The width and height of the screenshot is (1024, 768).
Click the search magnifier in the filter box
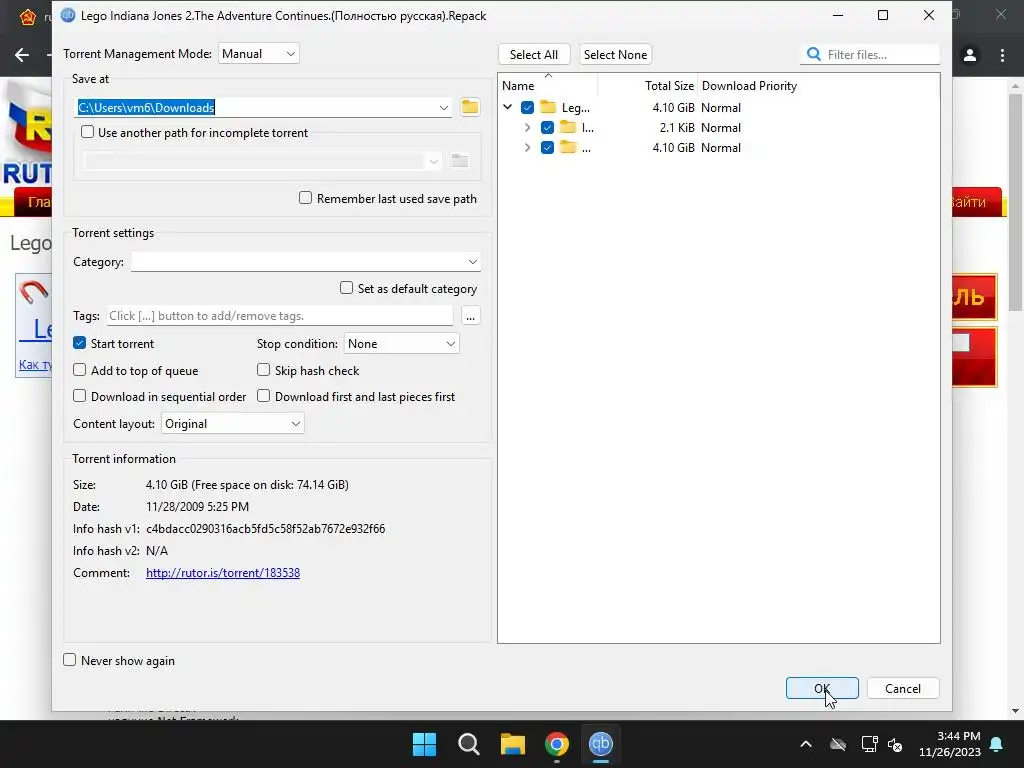pos(814,54)
